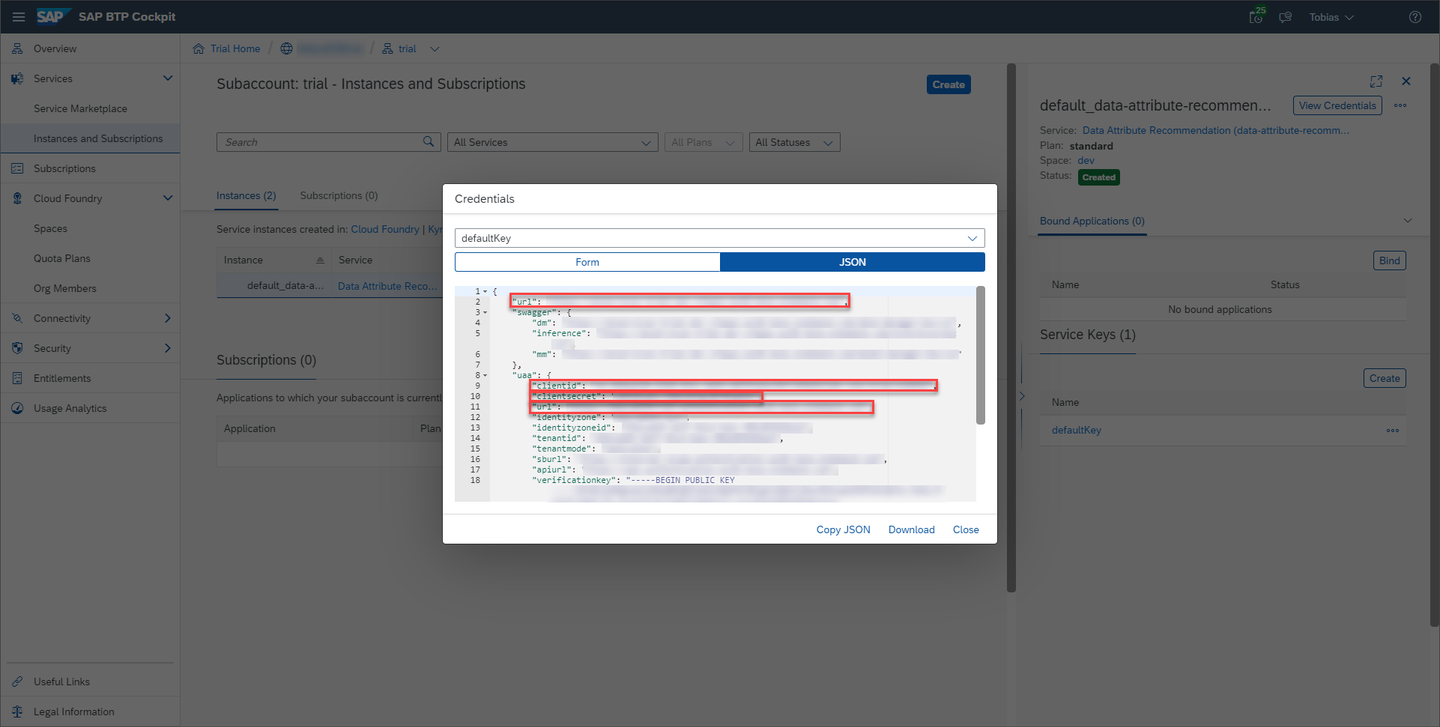Open the All Plans filter dropdown
Image resolution: width=1440 pixels, height=727 pixels.
point(704,142)
